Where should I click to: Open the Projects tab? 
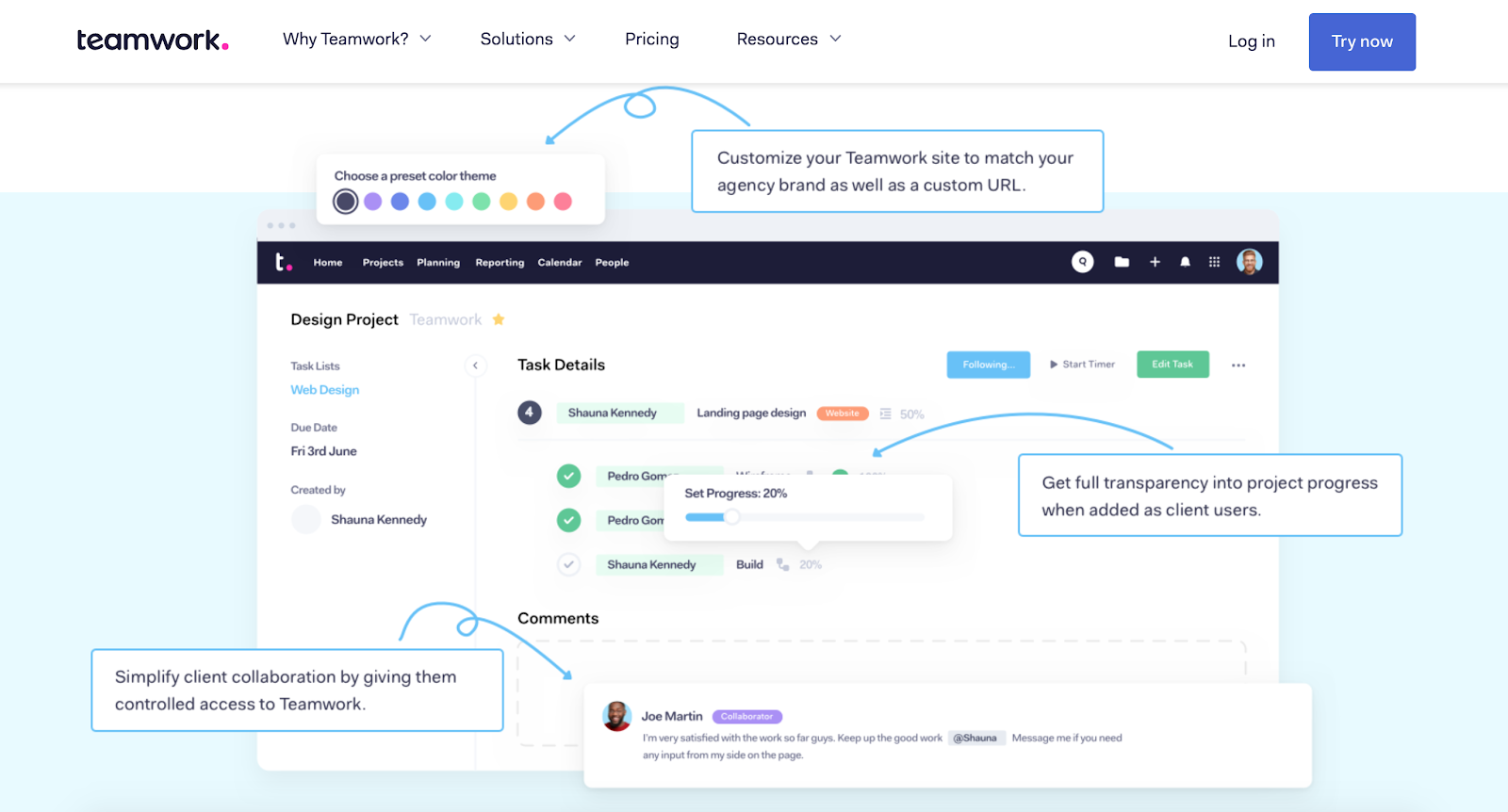click(383, 263)
